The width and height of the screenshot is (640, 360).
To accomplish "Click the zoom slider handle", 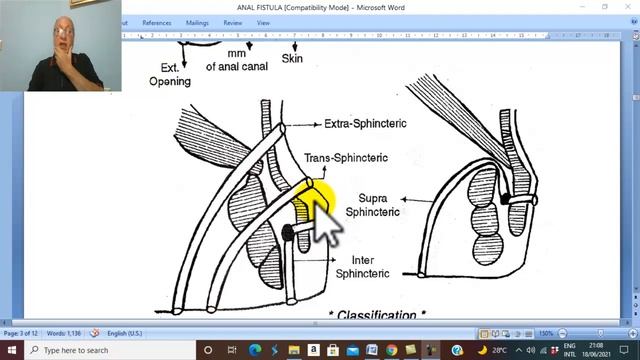I will click(600, 333).
